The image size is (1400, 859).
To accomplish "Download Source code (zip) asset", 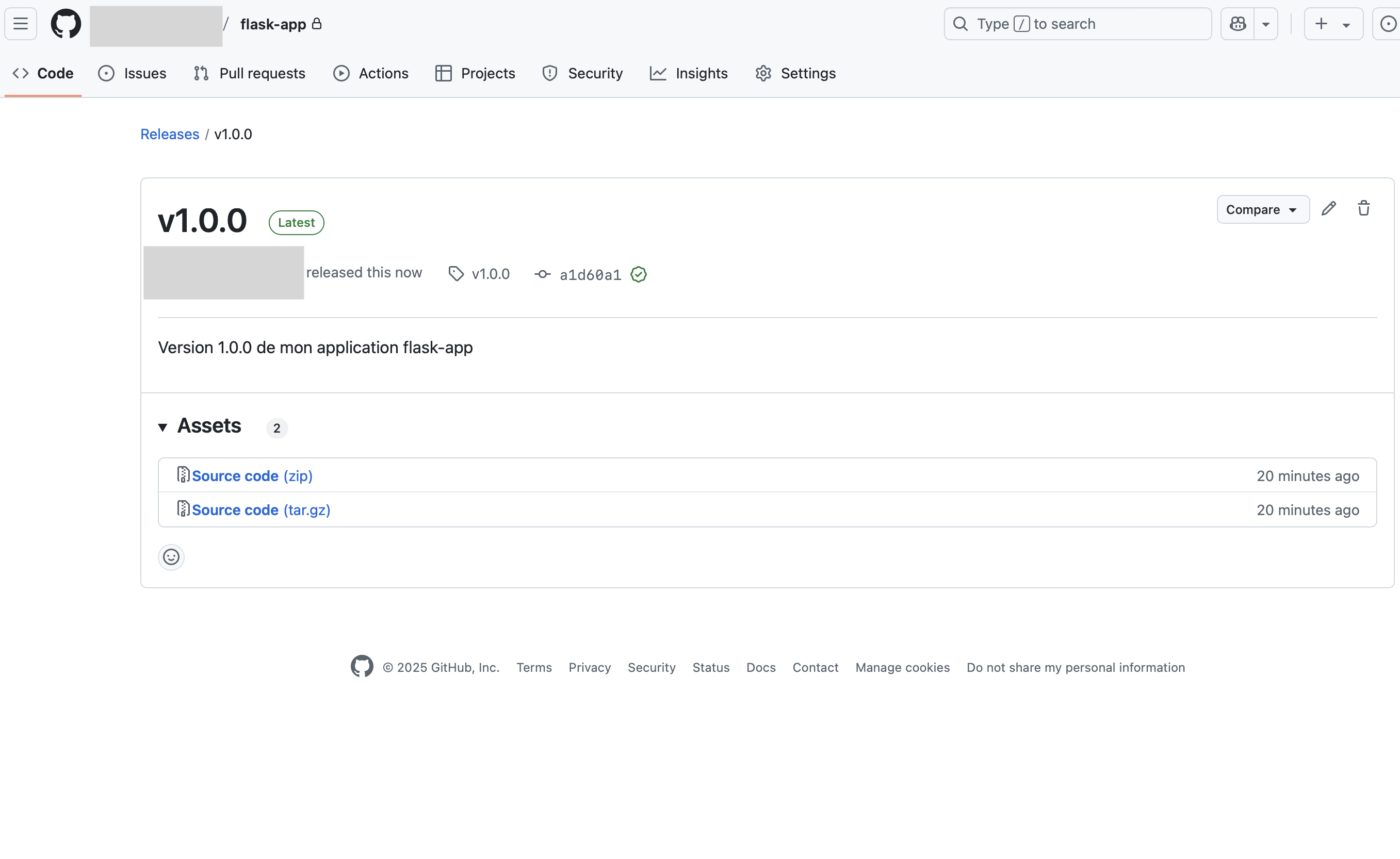I will pos(252,475).
